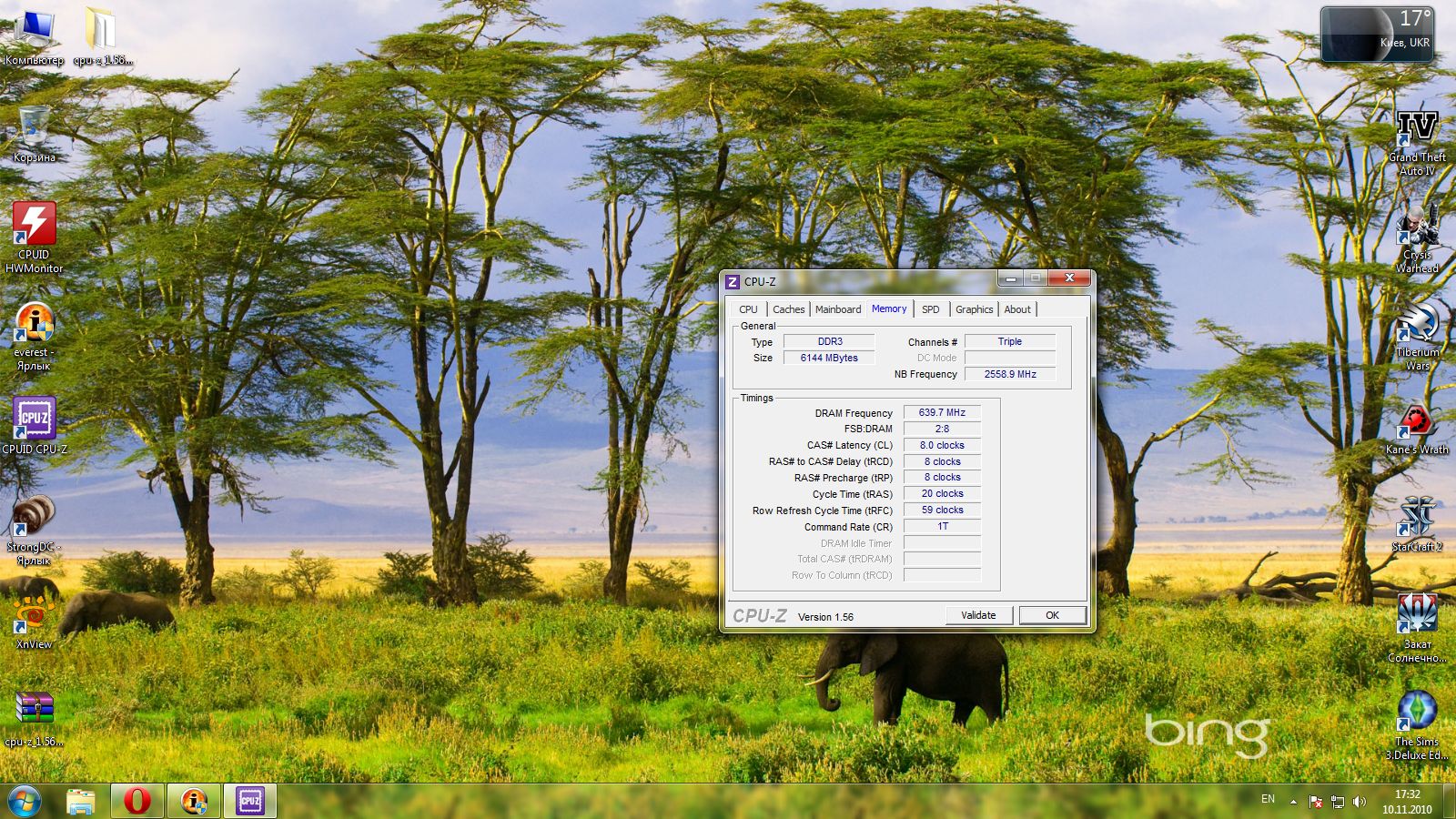Open the CPUID CPU-Z desktop icon
Screen dimensions: 1456x819
(x=34, y=420)
